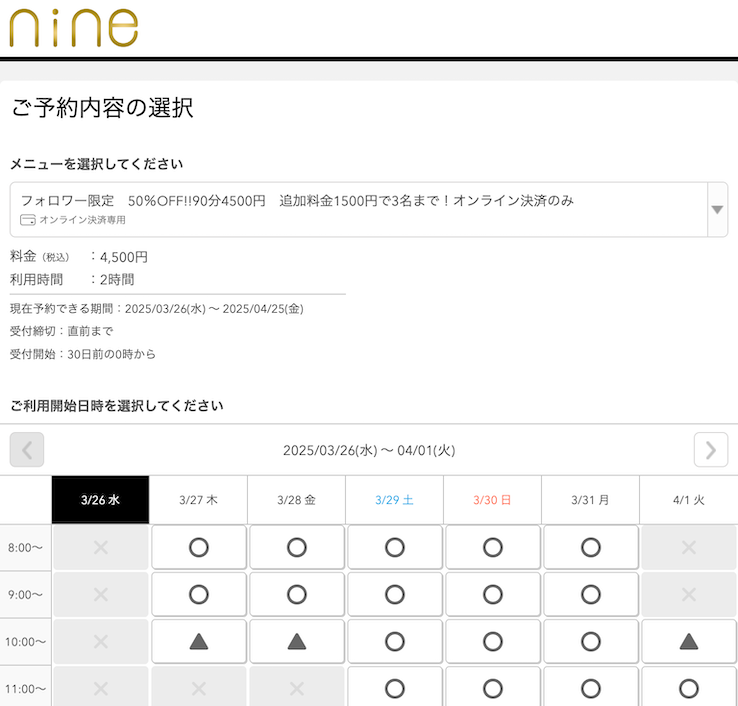Click the 4/1 Tuesday date header

688,500
